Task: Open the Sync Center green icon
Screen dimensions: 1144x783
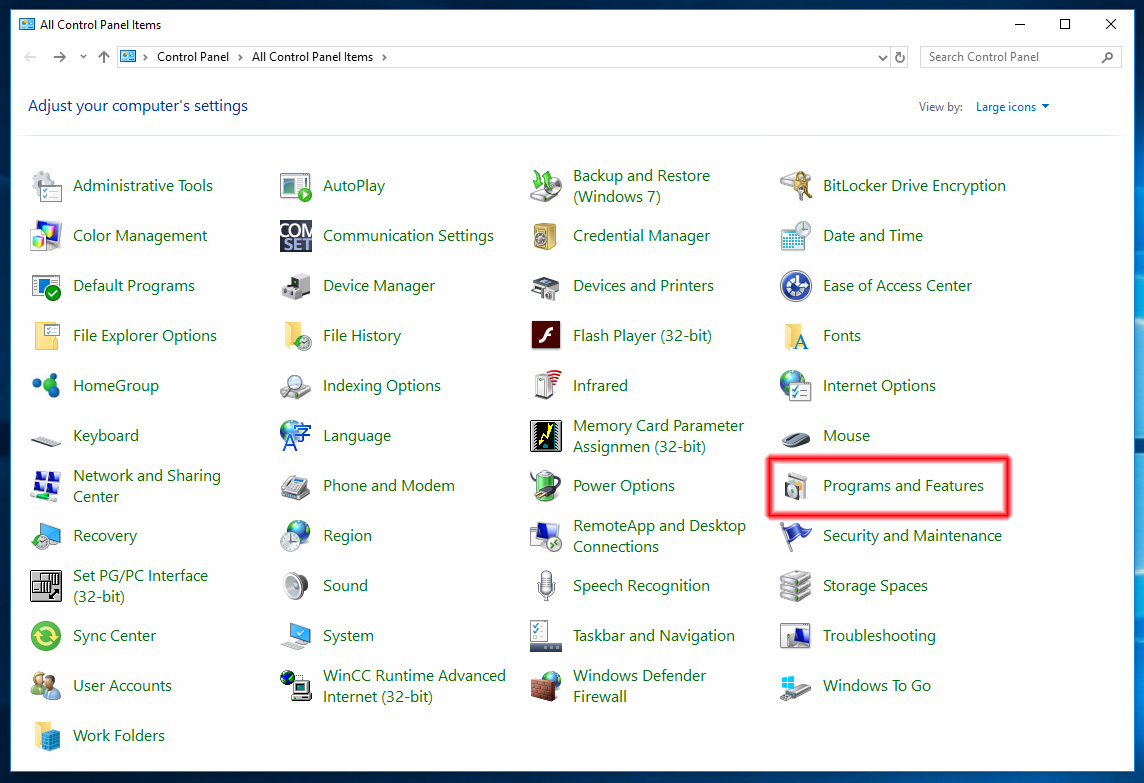Action: click(x=47, y=636)
